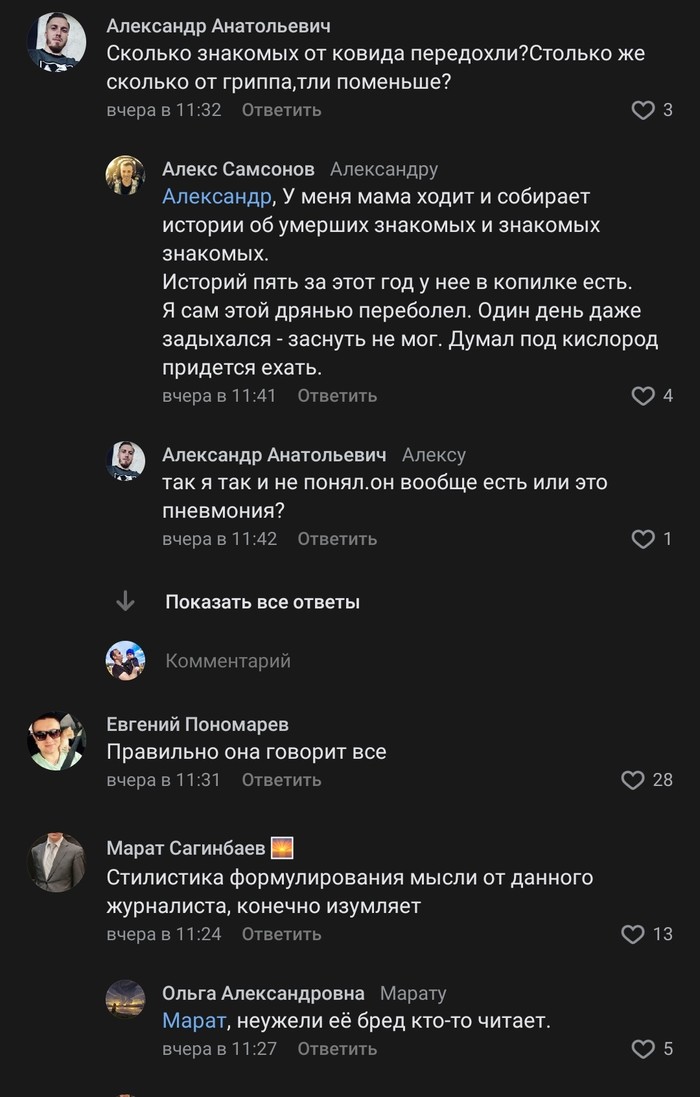
Task: Click the sunset emoji badge beside Марат Сагинбаев
Action: coord(282,848)
